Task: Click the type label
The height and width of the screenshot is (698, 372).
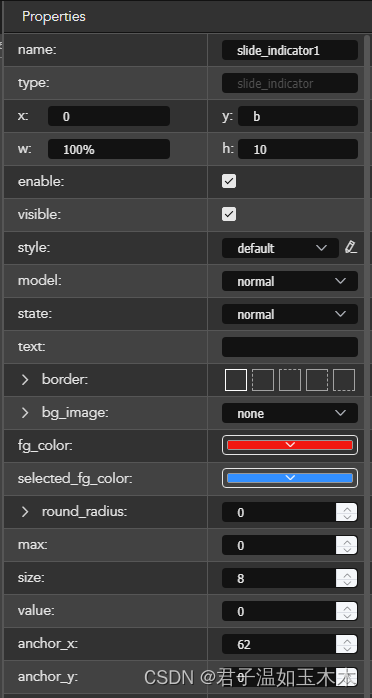Action: coord(33,83)
